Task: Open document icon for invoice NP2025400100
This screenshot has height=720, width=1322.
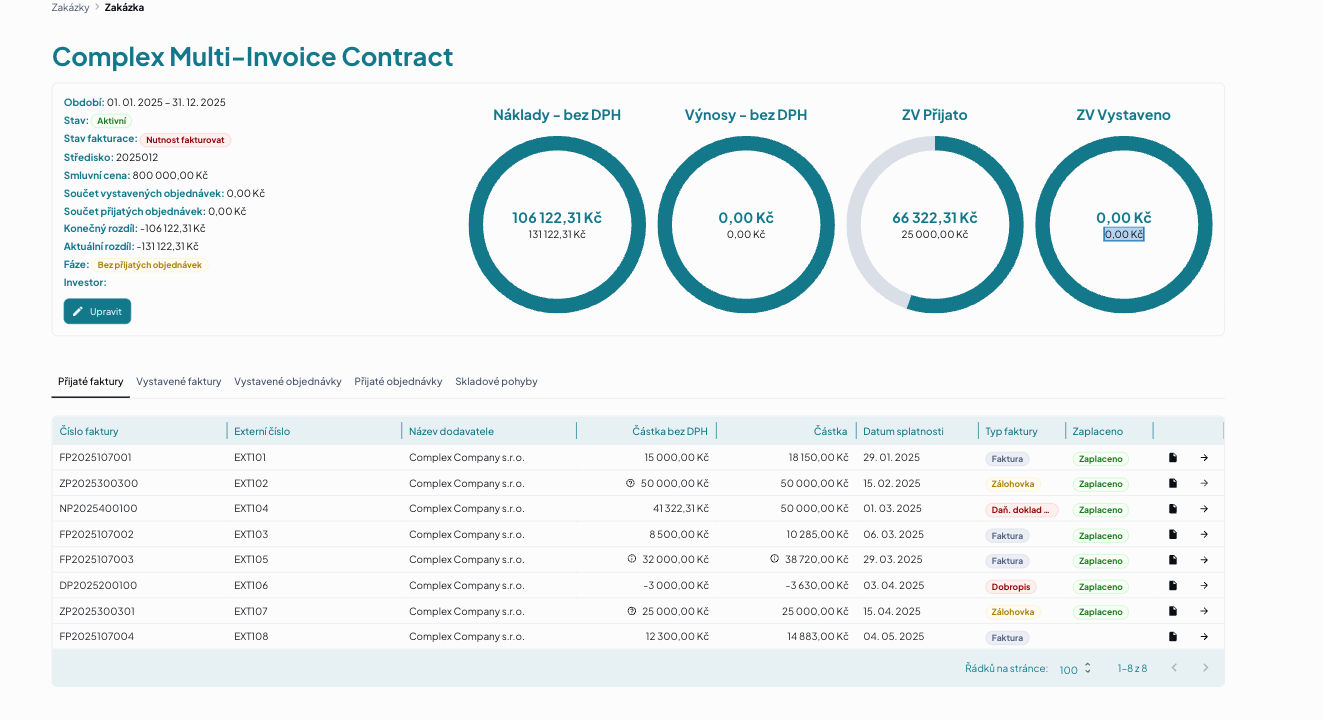Action: 1173,509
